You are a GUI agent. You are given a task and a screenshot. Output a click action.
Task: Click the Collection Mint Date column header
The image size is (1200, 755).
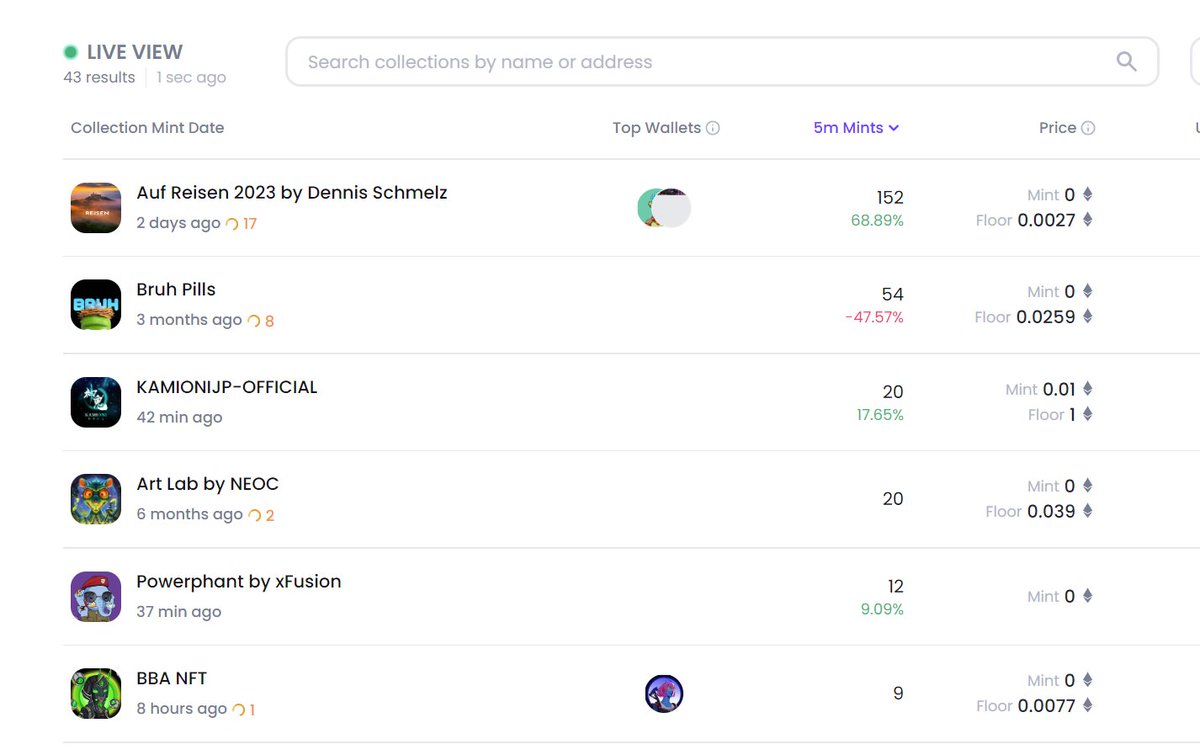click(x=147, y=128)
